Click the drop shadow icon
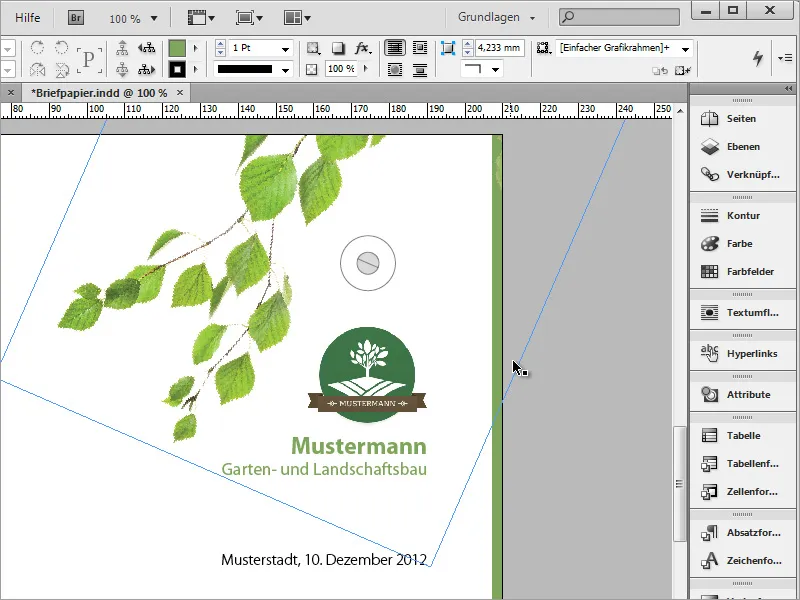Screen dimensions: 800x600 pos(338,48)
